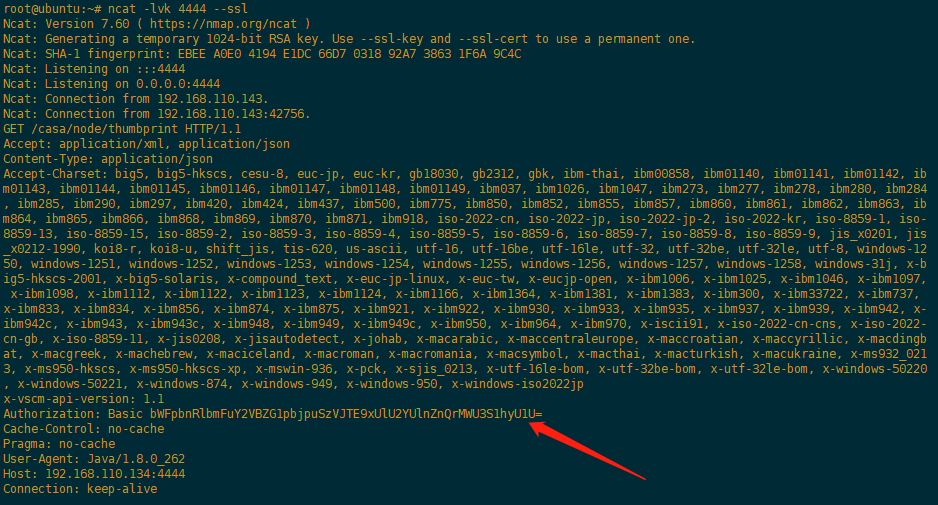Click the GET /casa/node/thumbprint request line
This screenshot has width=938, height=505.
pos(122,129)
